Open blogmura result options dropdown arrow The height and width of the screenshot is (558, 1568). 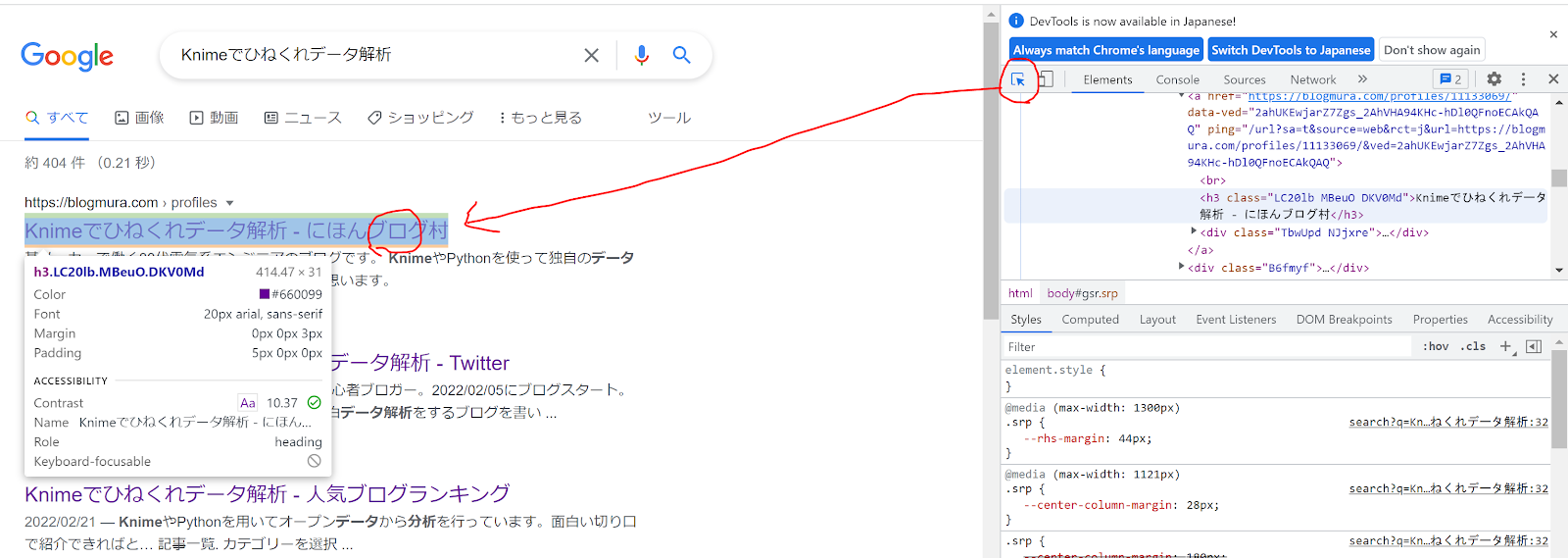tap(229, 203)
